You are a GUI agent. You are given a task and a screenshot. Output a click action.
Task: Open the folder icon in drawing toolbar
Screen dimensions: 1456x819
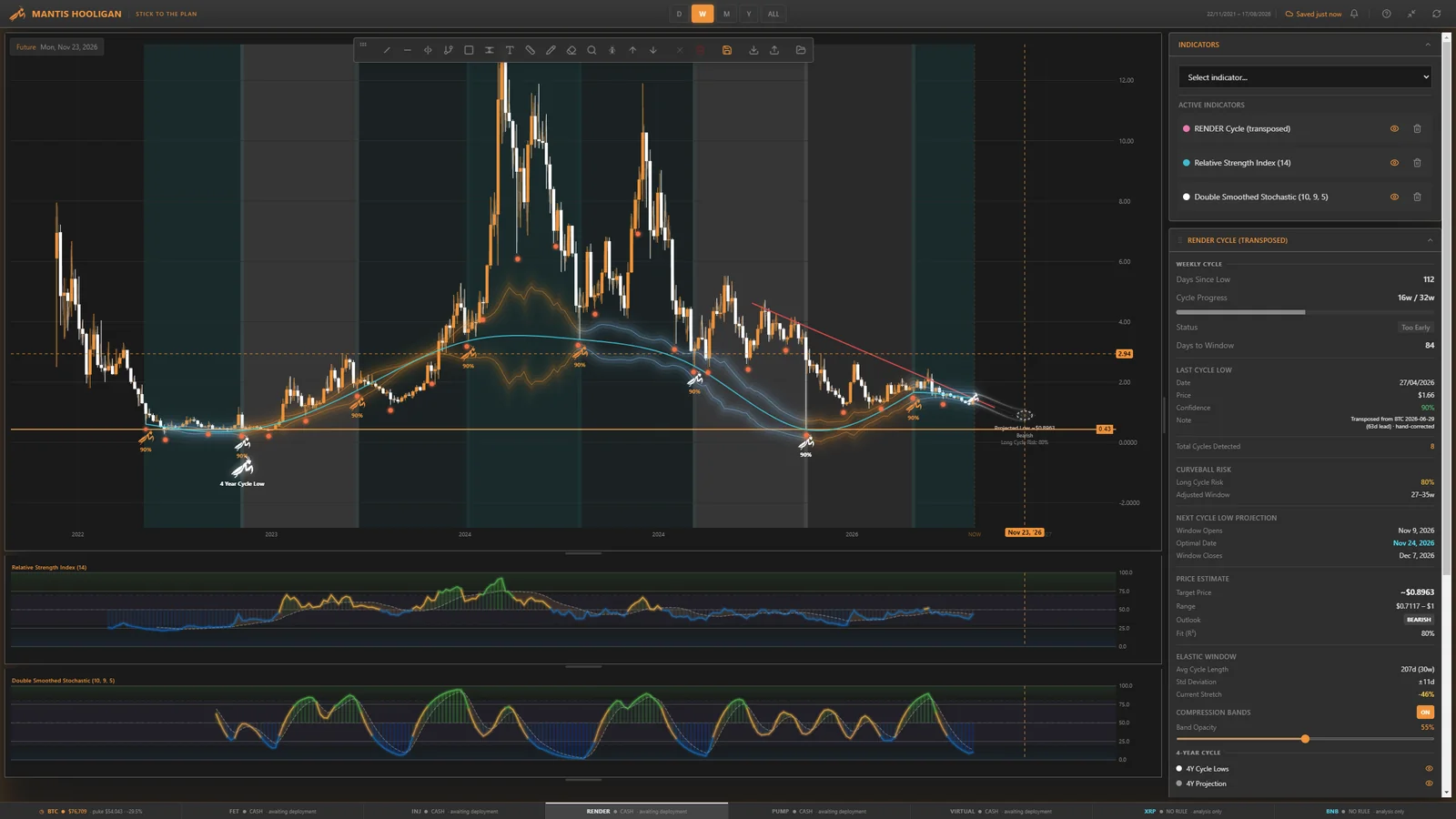point(801,50)
